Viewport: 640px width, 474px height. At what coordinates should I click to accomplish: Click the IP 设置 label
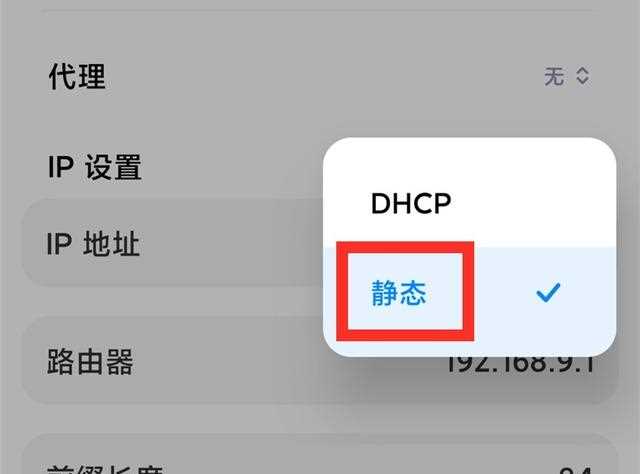95,167
